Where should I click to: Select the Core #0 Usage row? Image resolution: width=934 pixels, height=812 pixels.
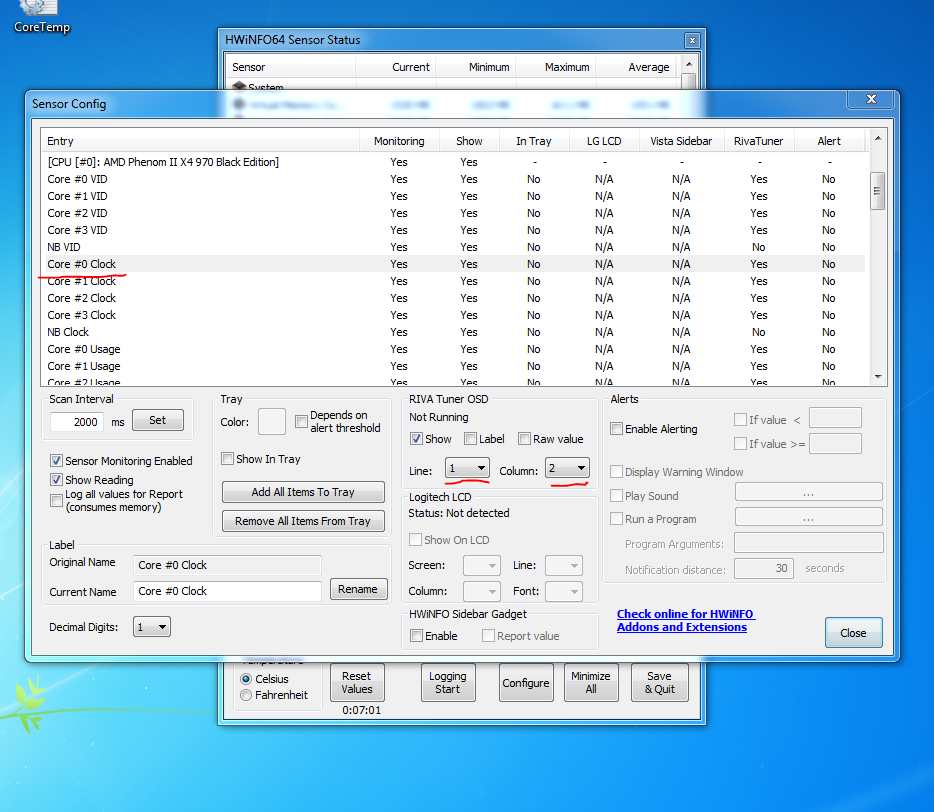[456, 349]
